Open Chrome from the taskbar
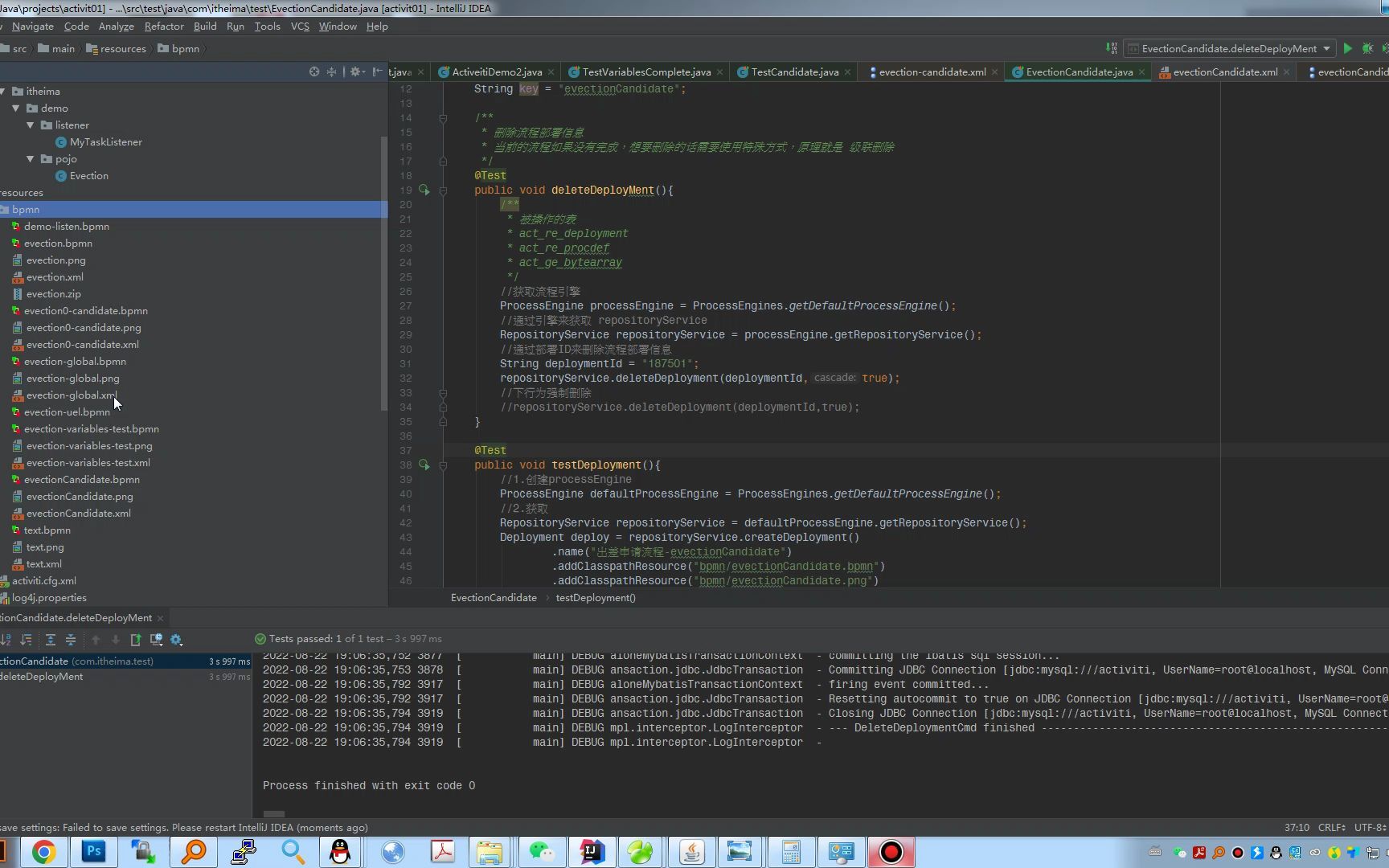 [43, 852]
